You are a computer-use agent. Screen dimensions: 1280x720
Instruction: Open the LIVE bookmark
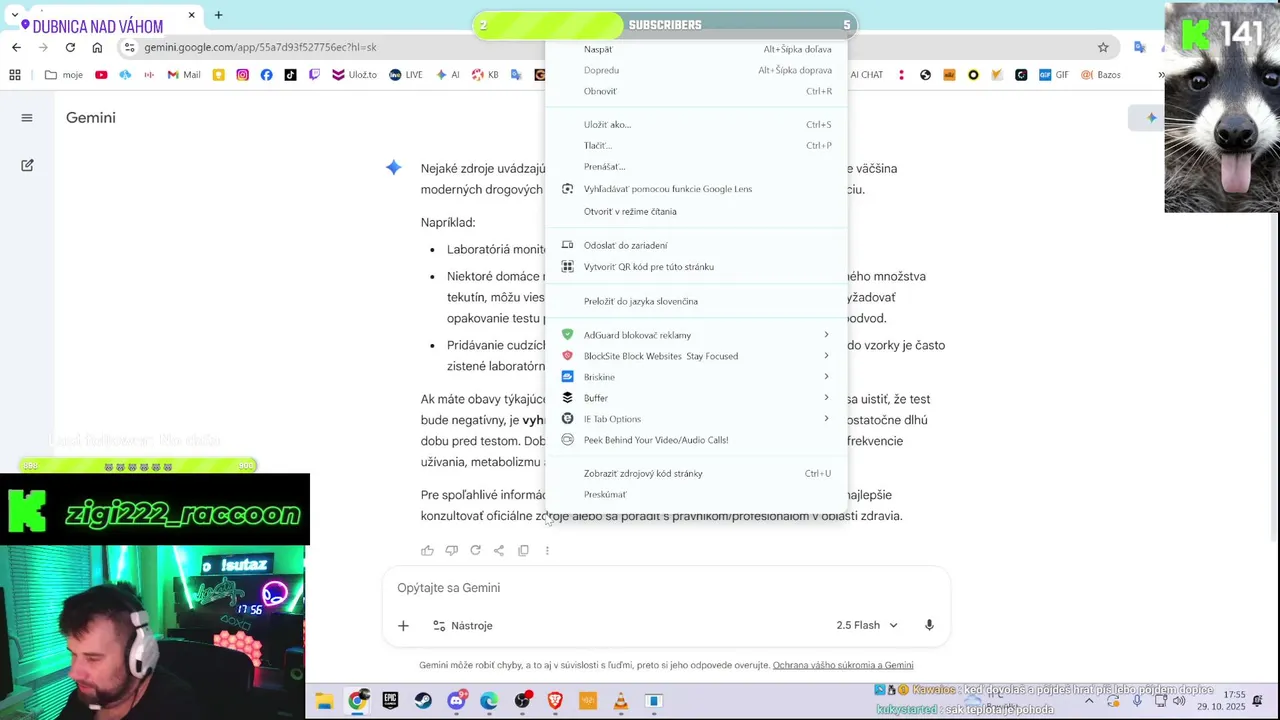pos(405,75)
